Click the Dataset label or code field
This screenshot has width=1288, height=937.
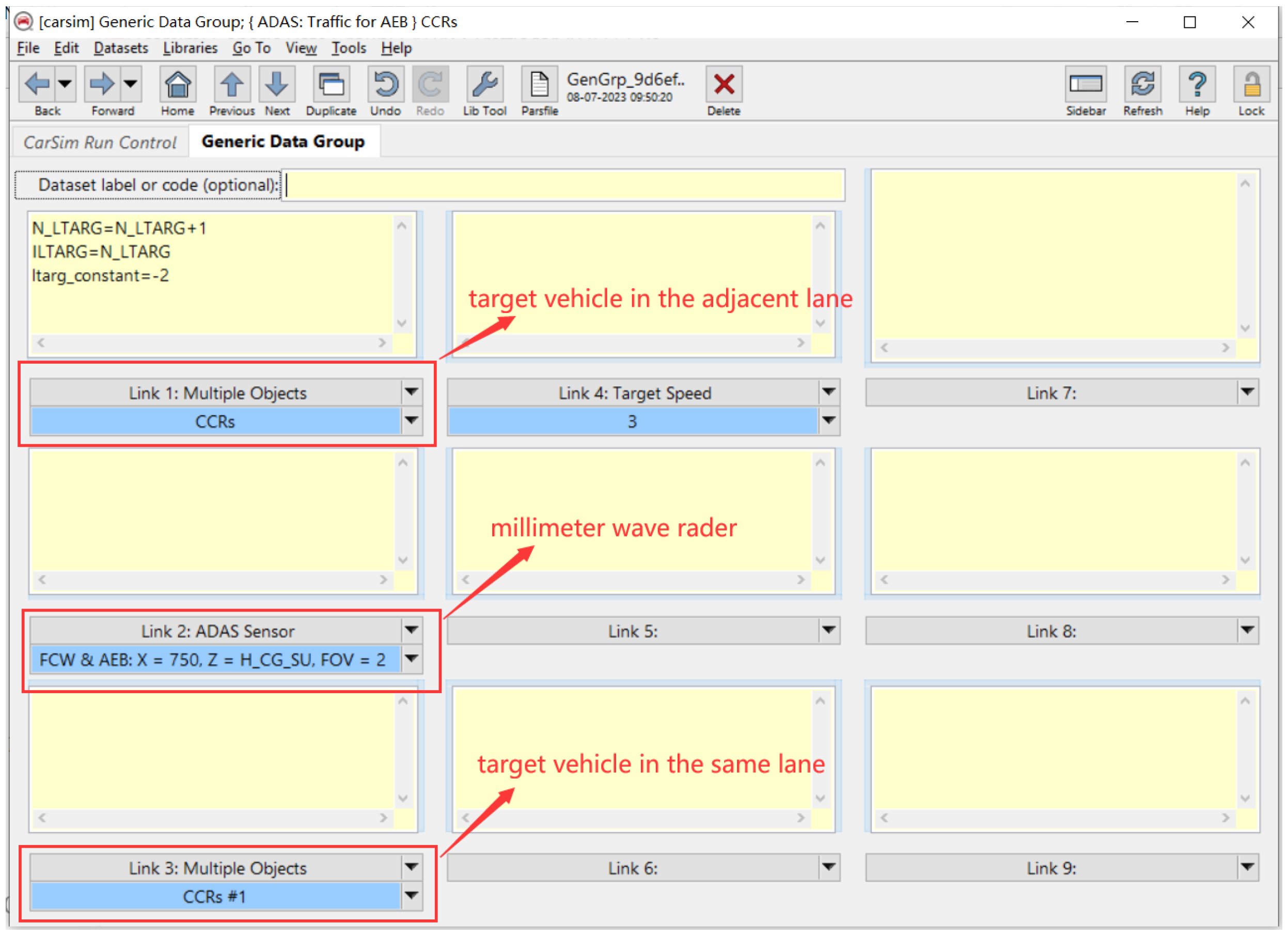(x=563, y=185)
